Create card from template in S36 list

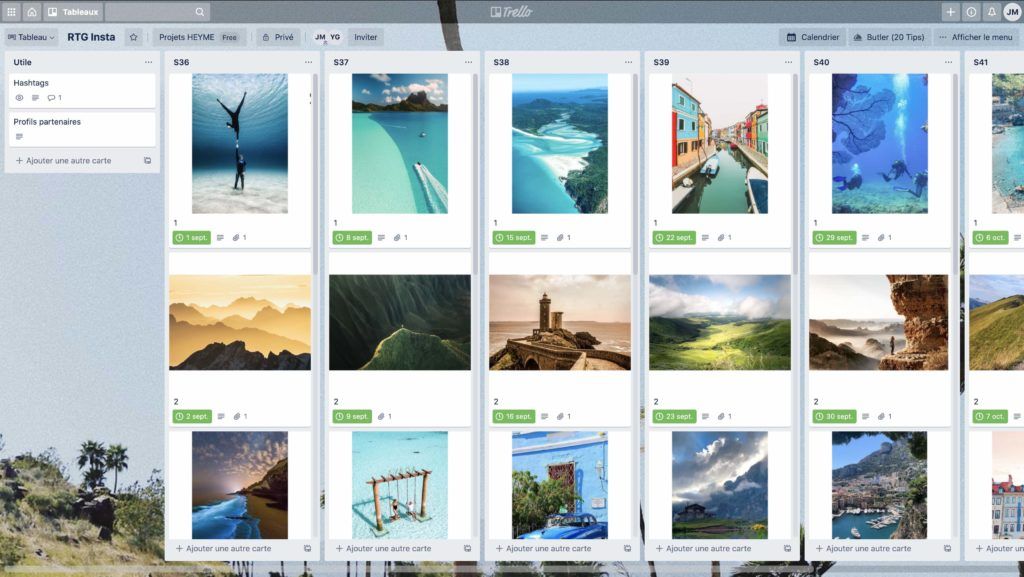pos(308,549)
